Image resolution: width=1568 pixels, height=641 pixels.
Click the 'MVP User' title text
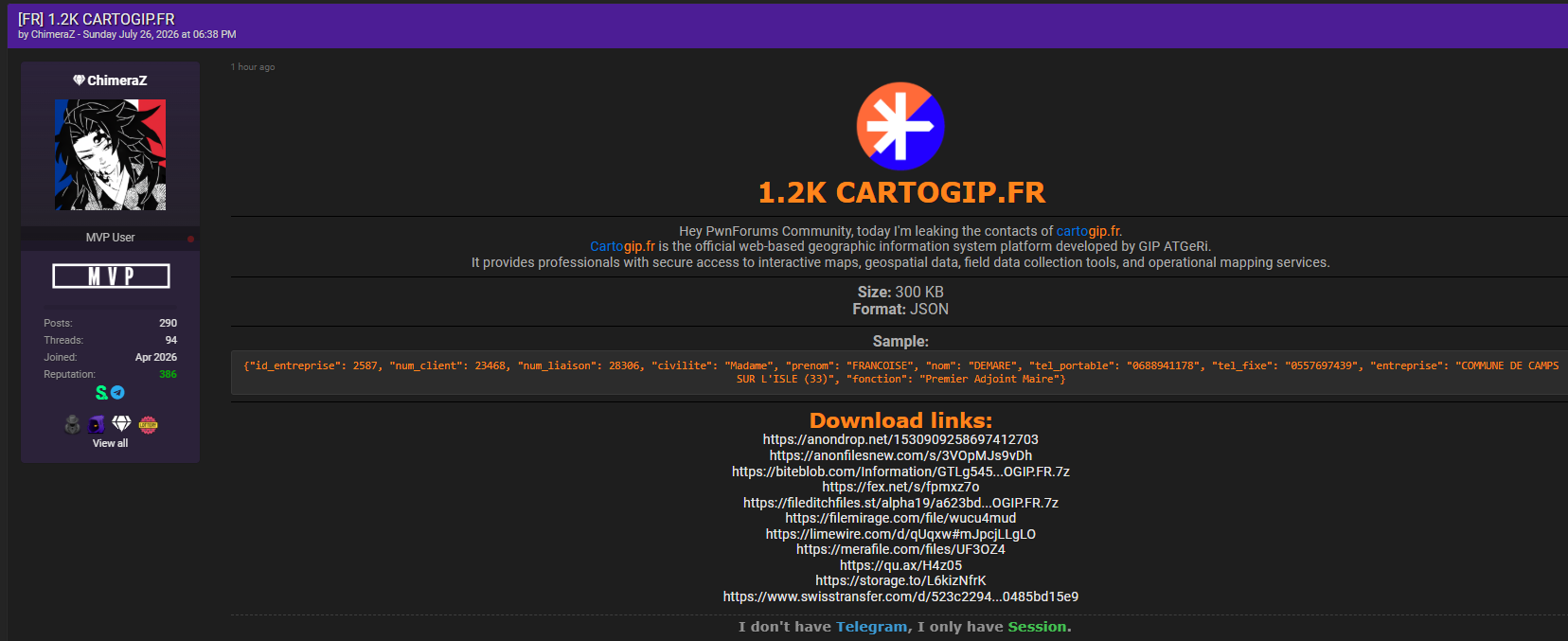pyautogui.click(x=110, y=238)
